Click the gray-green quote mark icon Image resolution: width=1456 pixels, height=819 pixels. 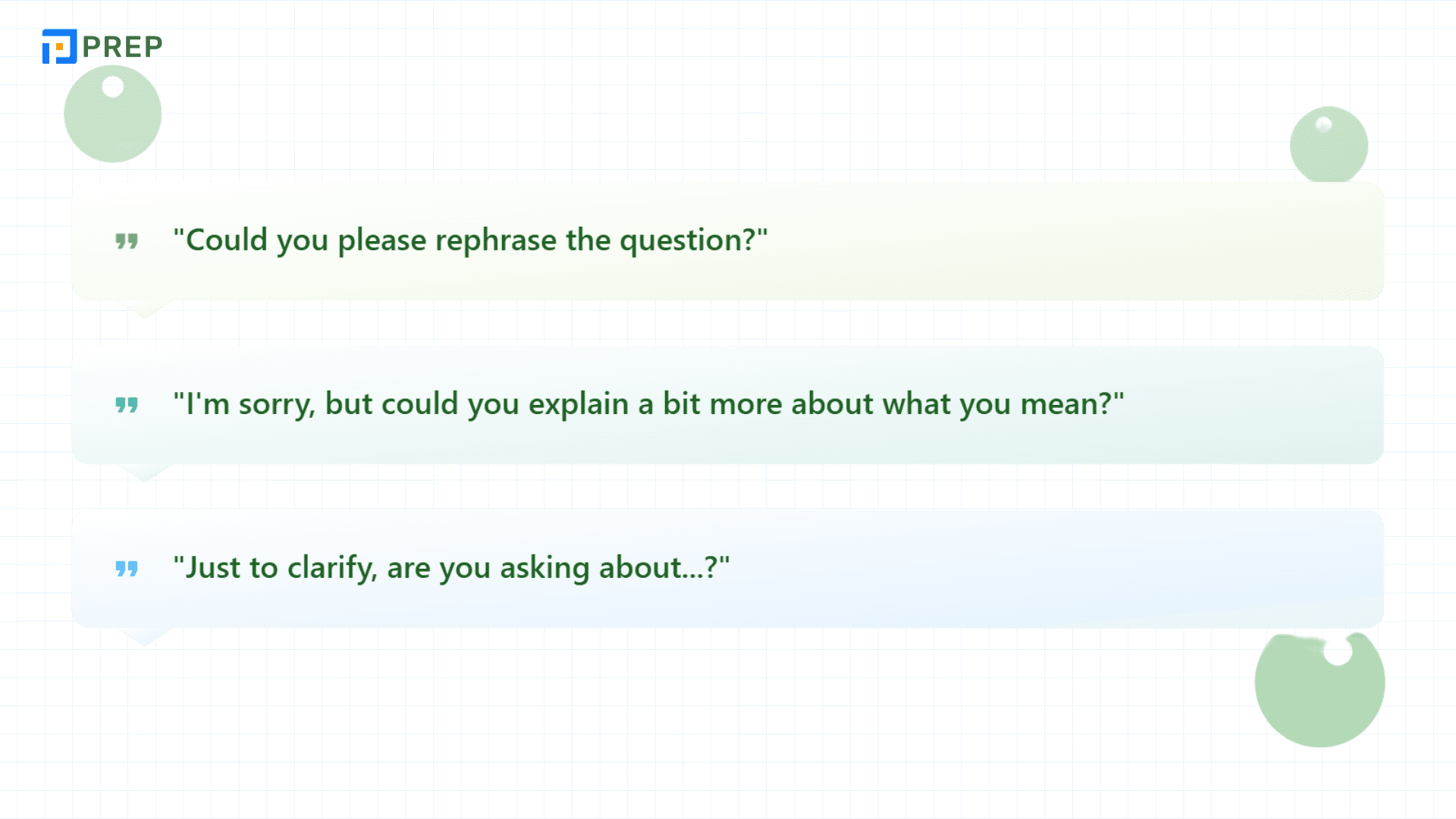click(127, 241)
